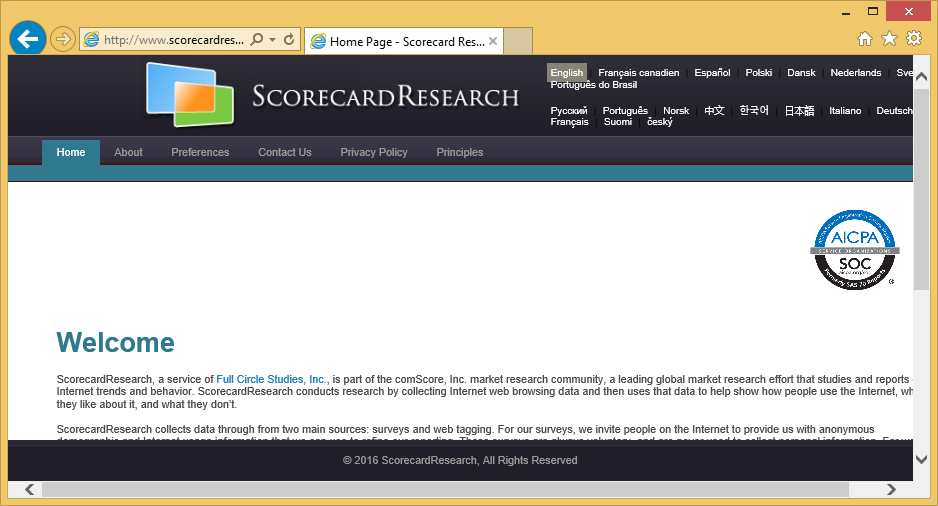This screenshot has height=506, width=938.
Task: Maximize the browser window
Action: coord(873,11)
